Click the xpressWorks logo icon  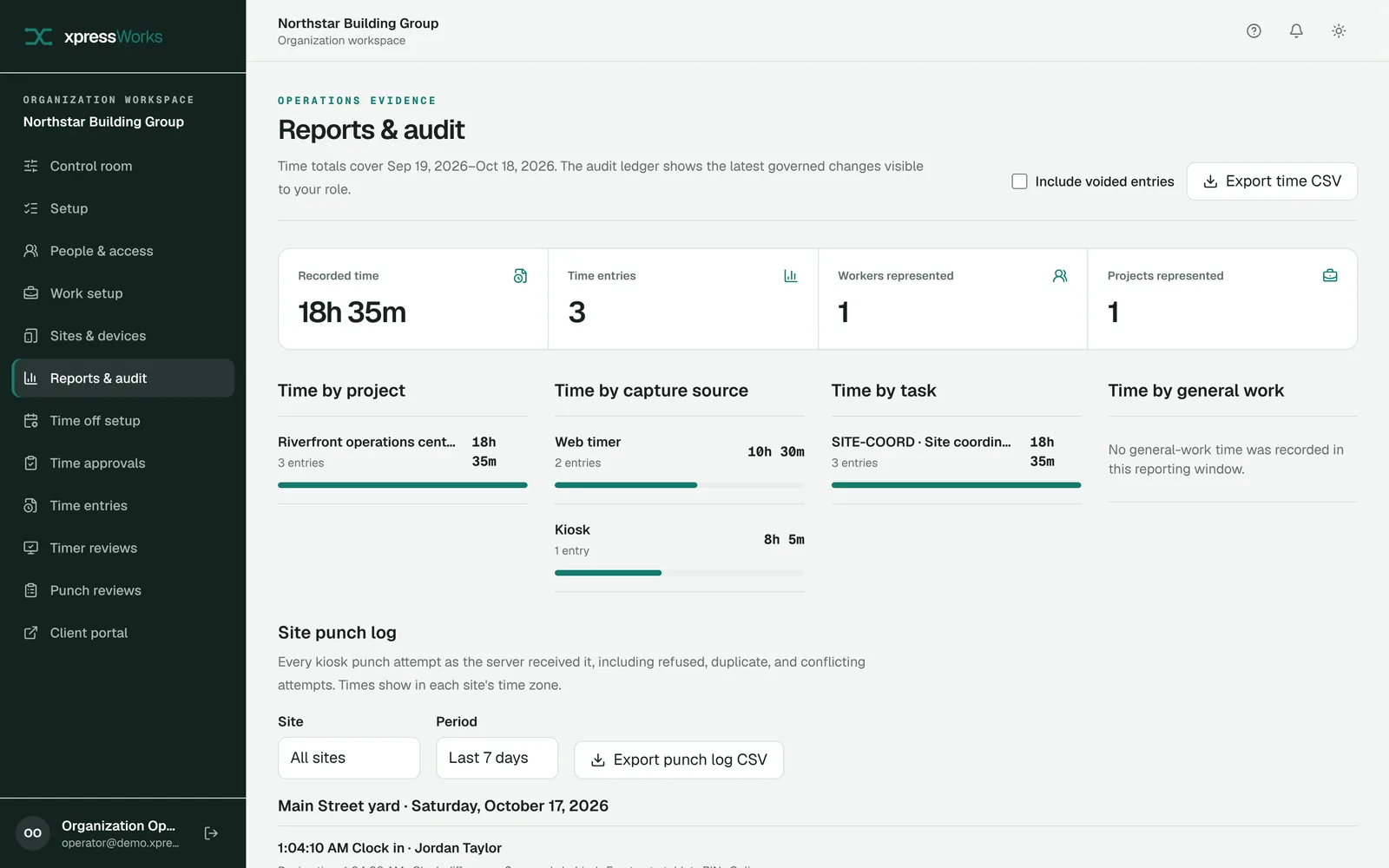tap(38, 36)
